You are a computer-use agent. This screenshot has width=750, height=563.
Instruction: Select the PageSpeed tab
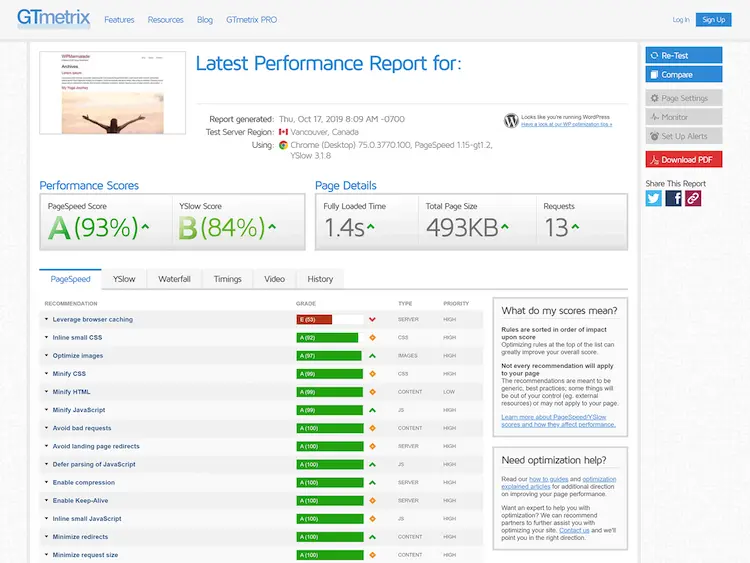click(70, 279)
